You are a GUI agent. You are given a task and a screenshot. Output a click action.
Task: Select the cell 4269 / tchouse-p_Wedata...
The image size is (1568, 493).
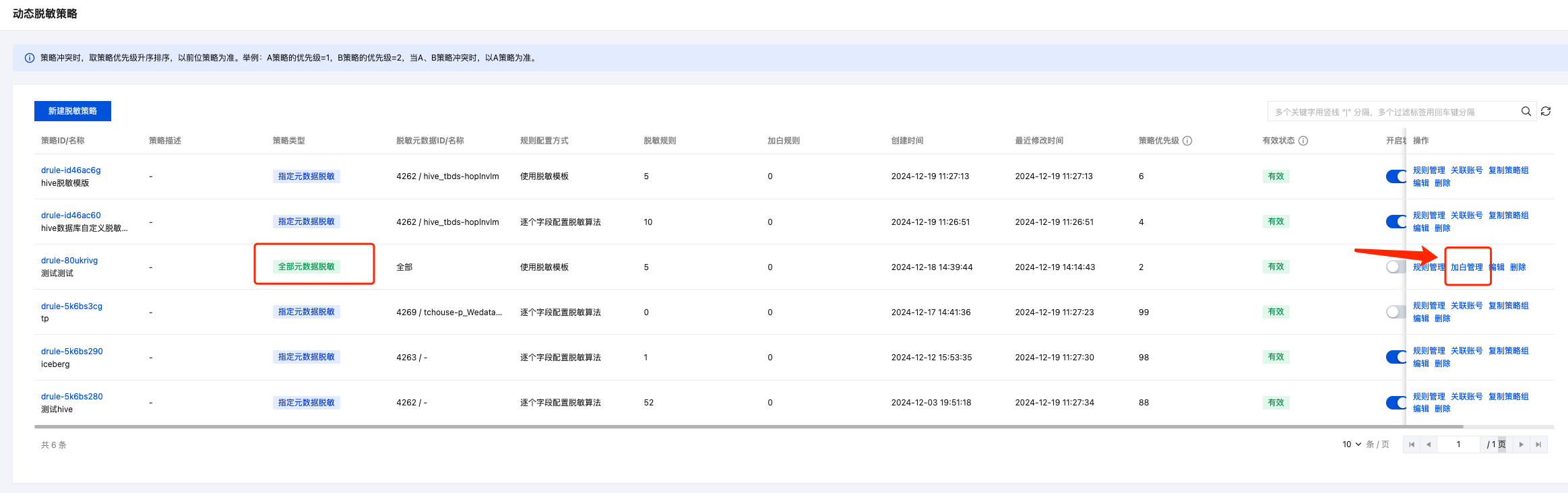[449, 313]
